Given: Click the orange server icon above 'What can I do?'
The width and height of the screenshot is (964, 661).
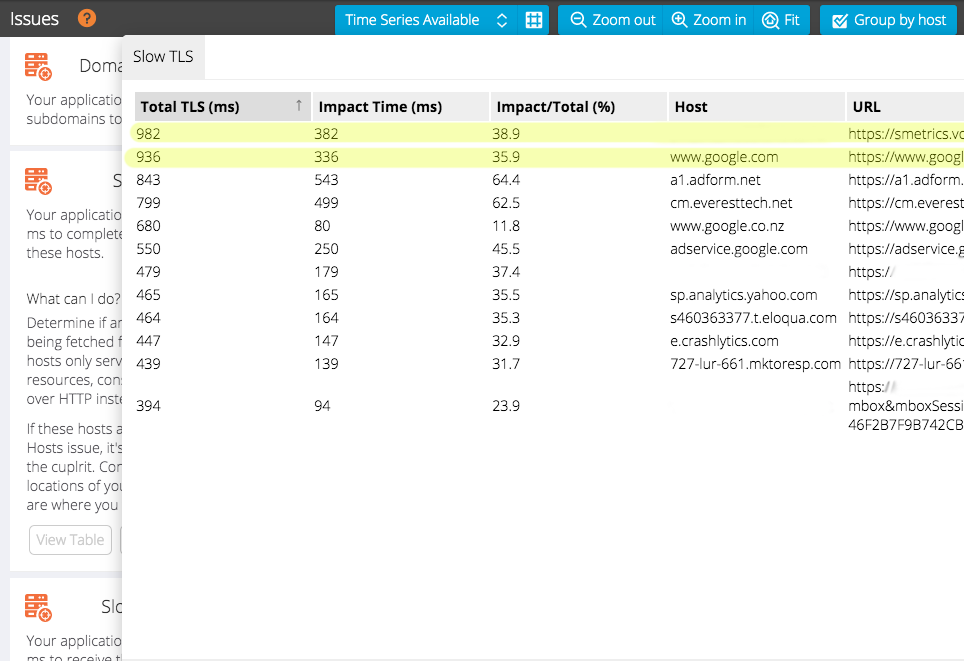Looking at the screenshot, I should pos(38,181).
